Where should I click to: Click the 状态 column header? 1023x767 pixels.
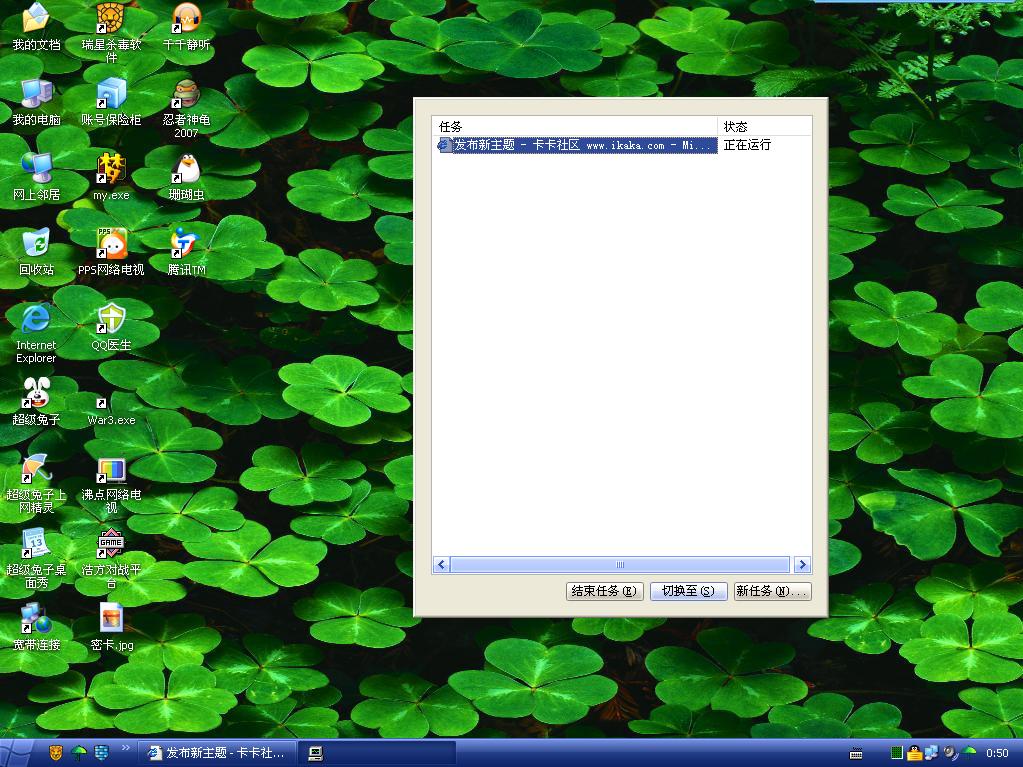click(x=765, y=127)
